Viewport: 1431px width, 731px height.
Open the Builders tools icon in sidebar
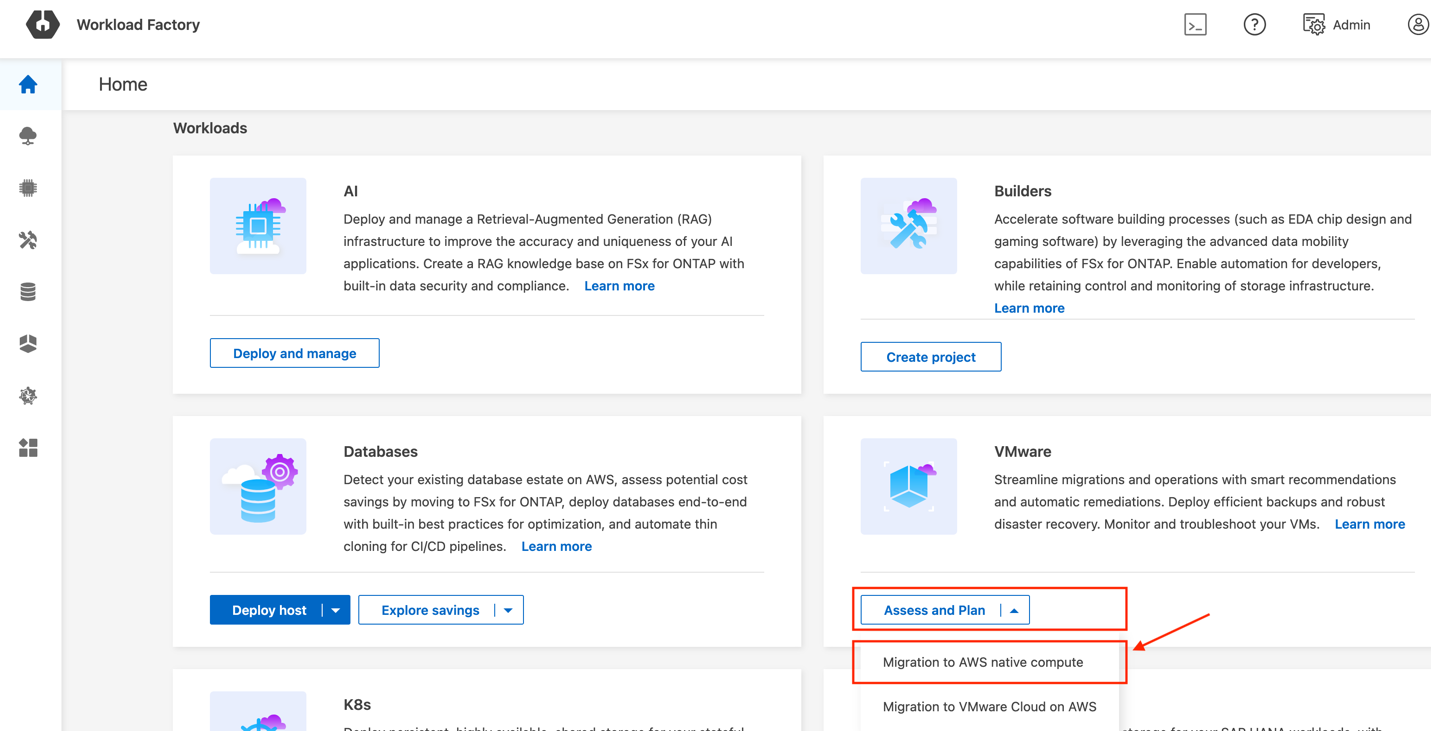click(x=28, y=240)
